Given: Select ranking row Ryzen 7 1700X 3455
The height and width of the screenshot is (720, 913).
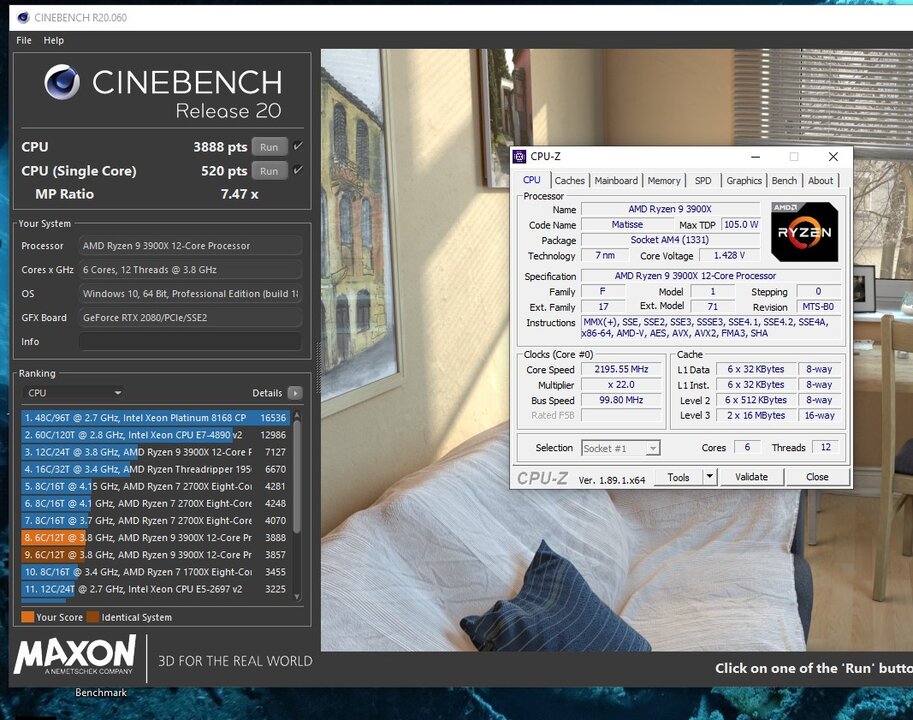Looking at the screenshot, I should pos(155,572).
